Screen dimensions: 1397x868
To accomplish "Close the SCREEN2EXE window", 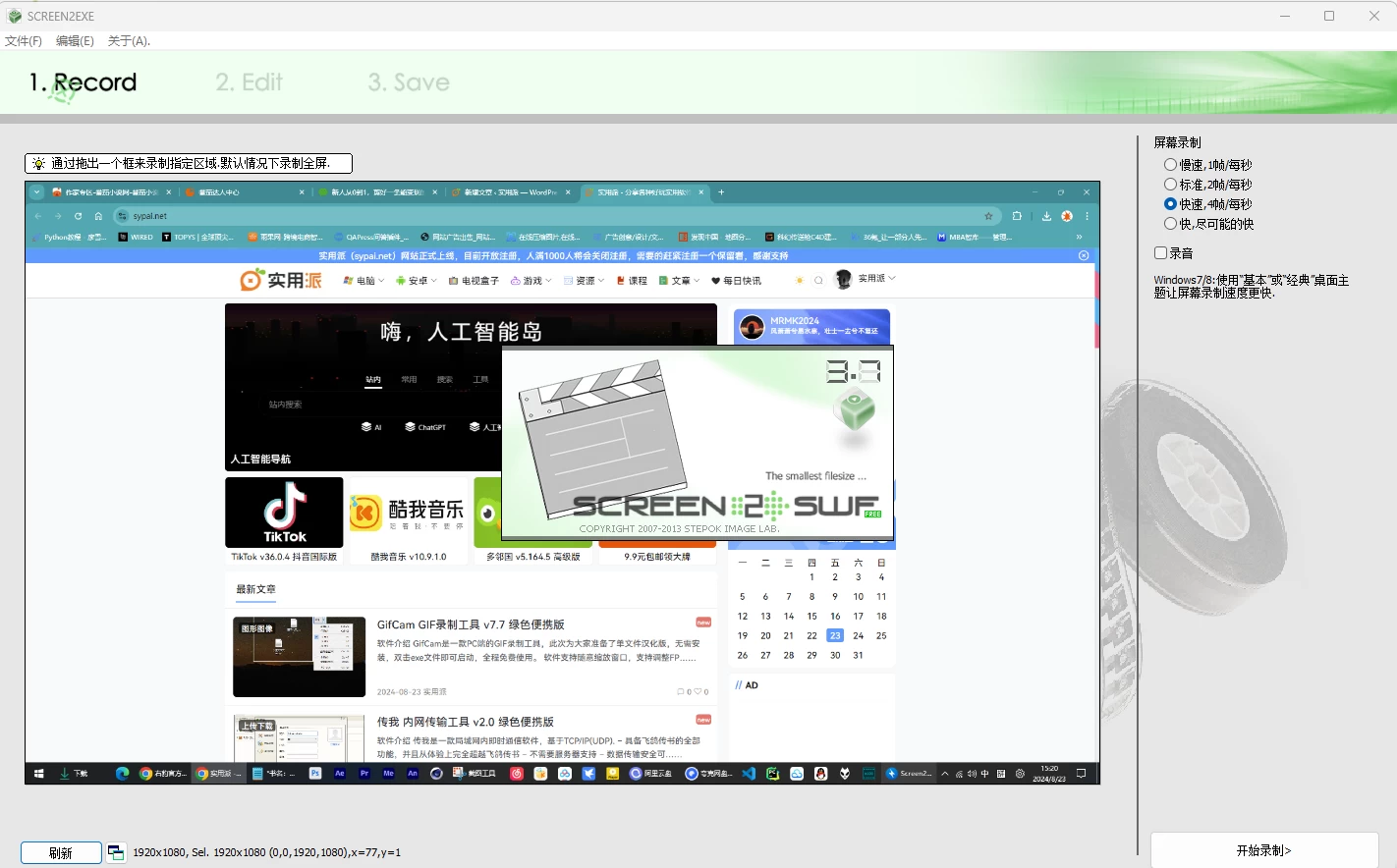I will coord(1373,16).
